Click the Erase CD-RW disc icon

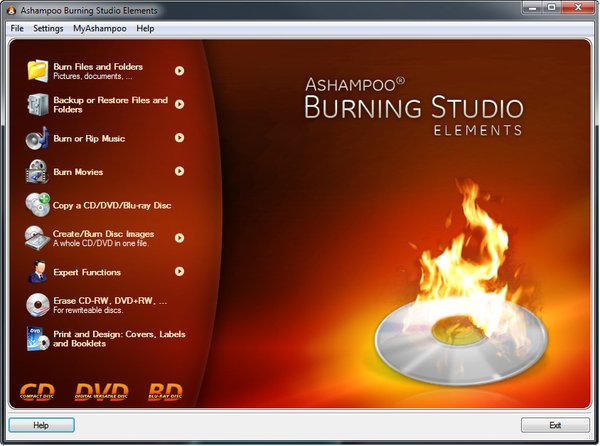pos(38,305)
